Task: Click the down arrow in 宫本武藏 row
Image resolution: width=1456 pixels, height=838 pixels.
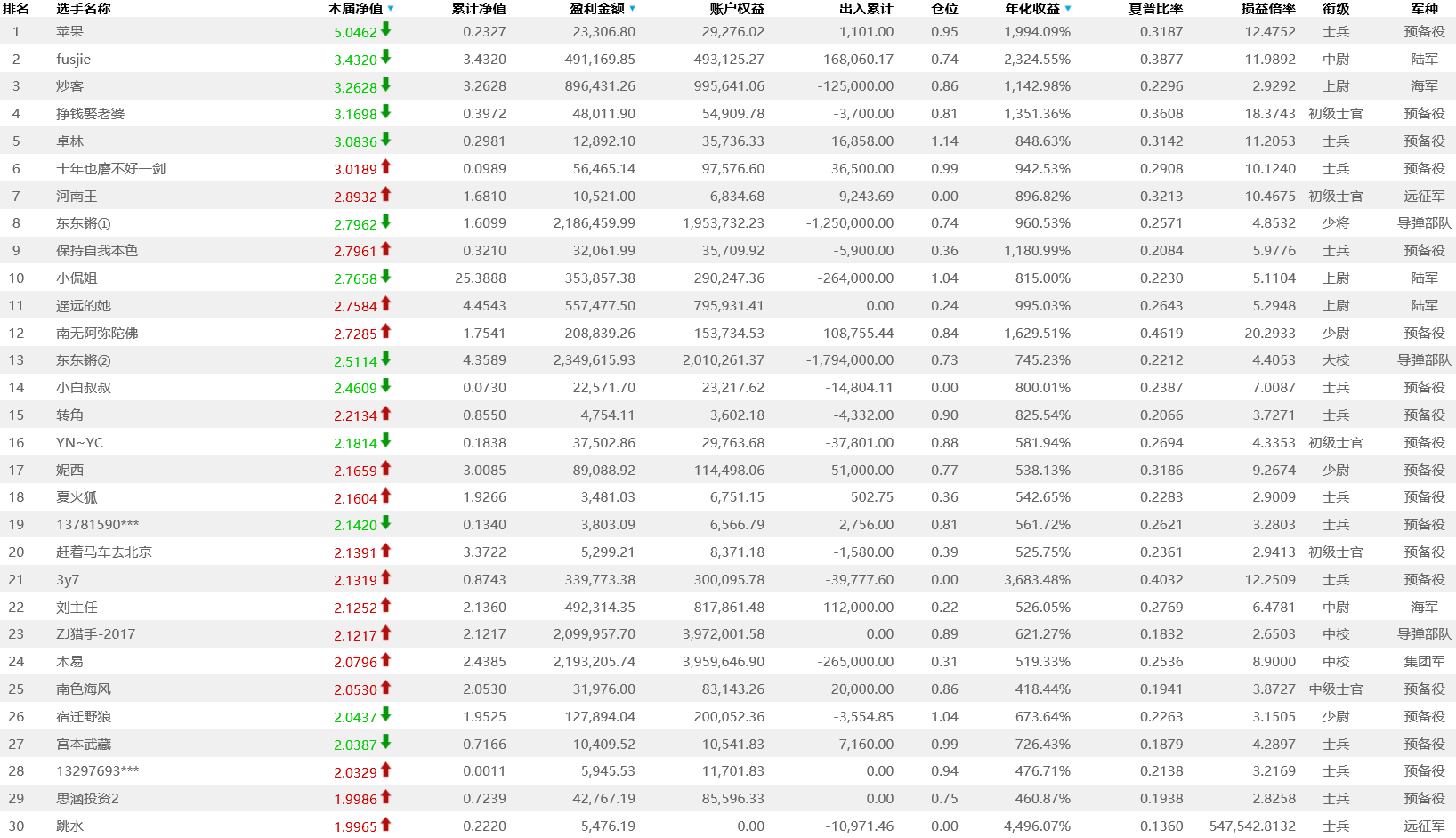Action: pos(385,742)
